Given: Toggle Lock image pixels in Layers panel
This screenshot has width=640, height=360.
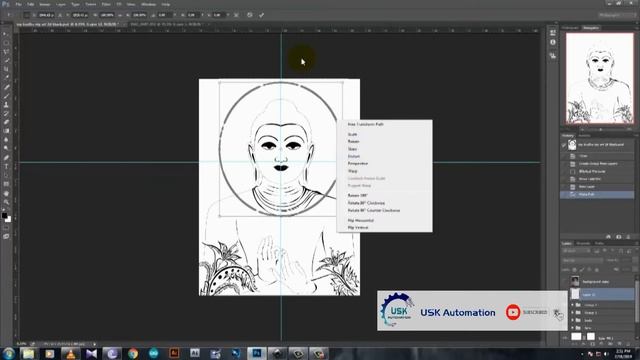Looking at the screenshot, I should (x=582, y=269).
